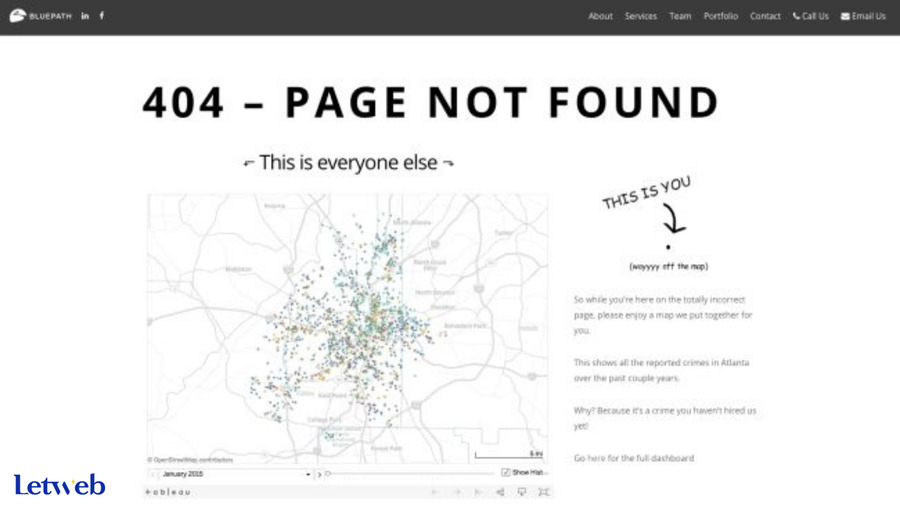
Task: Follow the 'Go here for the full dashboard' link
Action: [x=634, y=458]
